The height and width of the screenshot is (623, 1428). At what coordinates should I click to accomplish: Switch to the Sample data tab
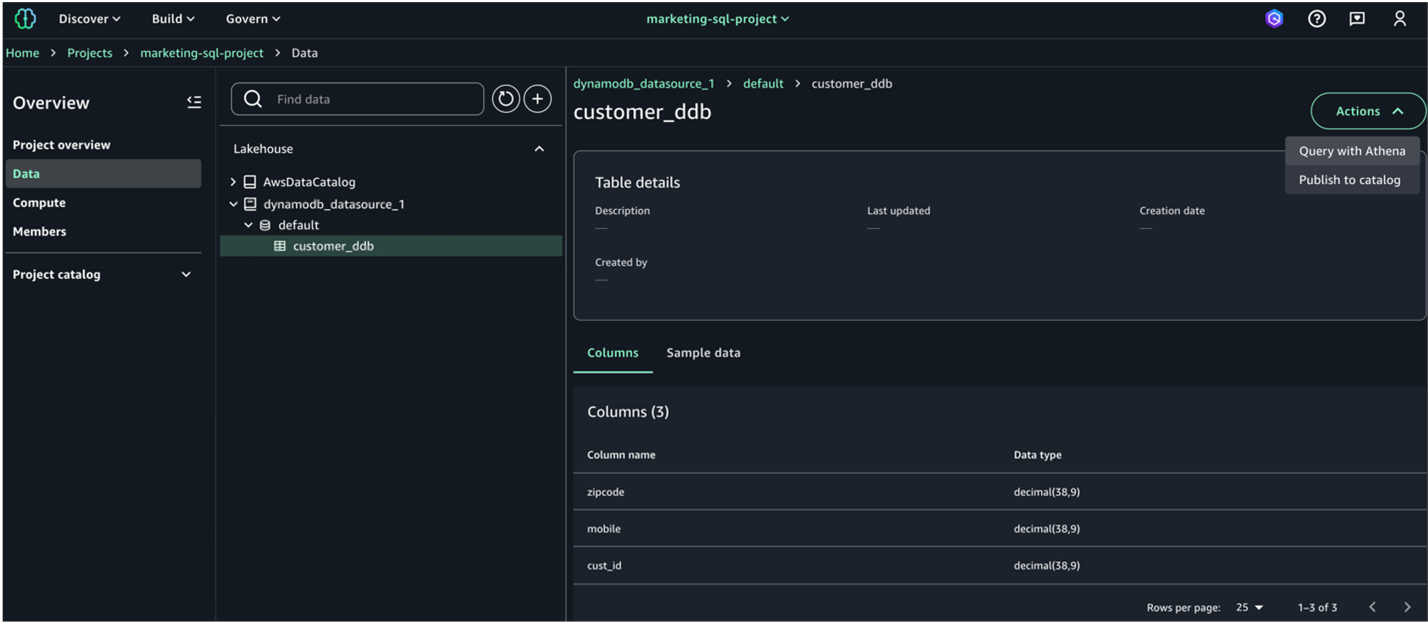tap(703, 353)
